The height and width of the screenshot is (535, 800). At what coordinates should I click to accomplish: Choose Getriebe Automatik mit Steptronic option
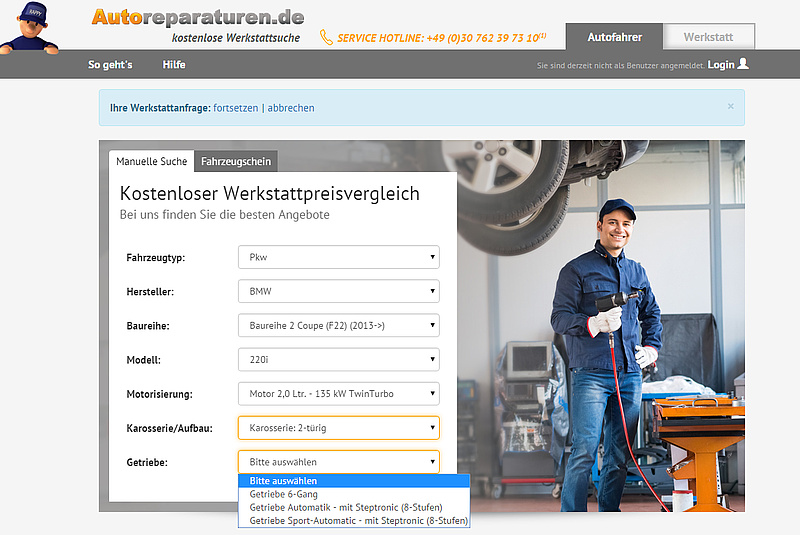[354, 507]
